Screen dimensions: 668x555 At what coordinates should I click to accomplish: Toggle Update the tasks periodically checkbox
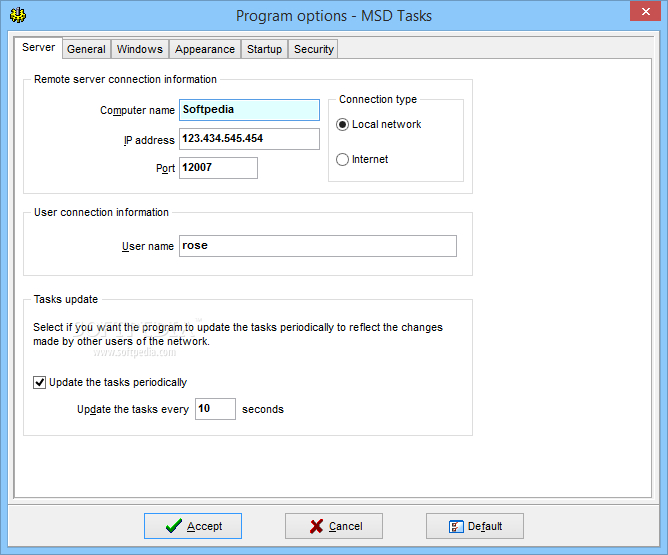[40, 382]
